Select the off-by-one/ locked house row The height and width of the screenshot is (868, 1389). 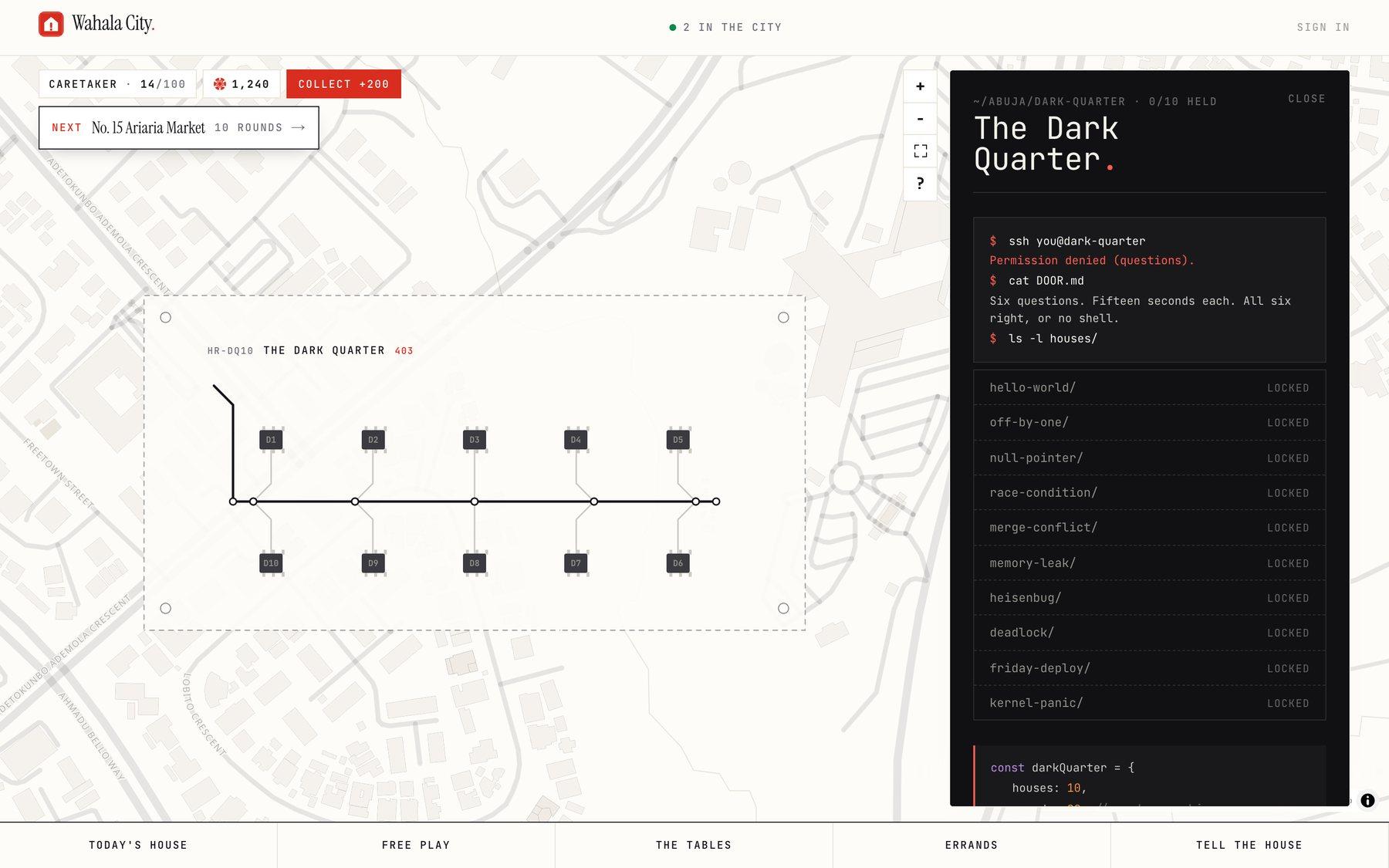click(1149, 423)
